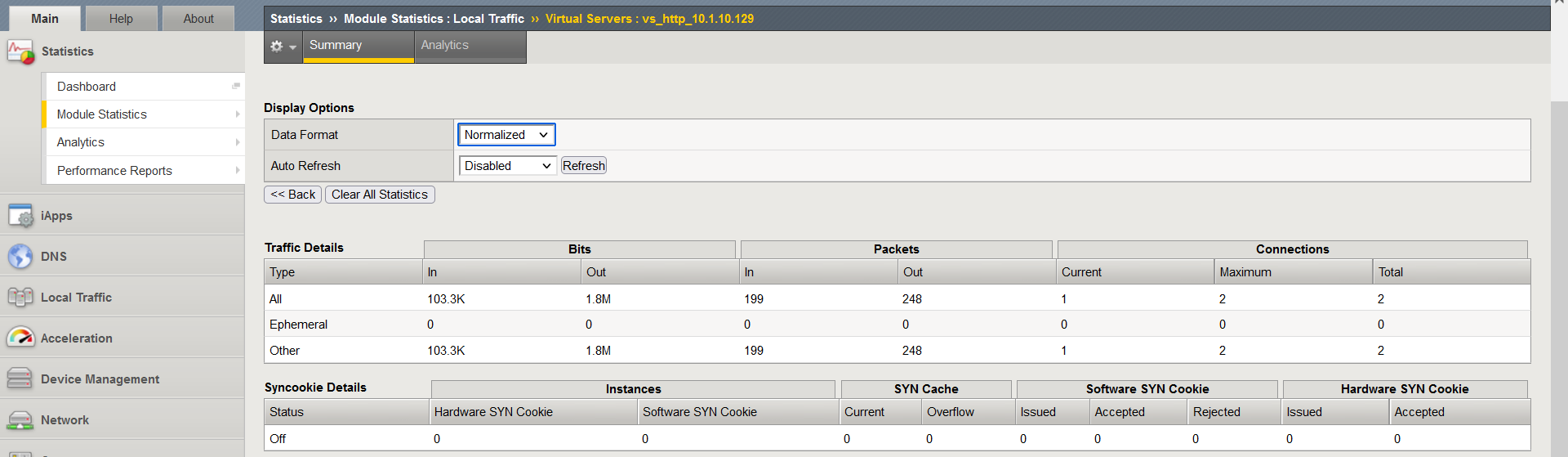The image size is (1568, 457).
Task: Expand the Module Statistics submenu
Action: [238, 114]
